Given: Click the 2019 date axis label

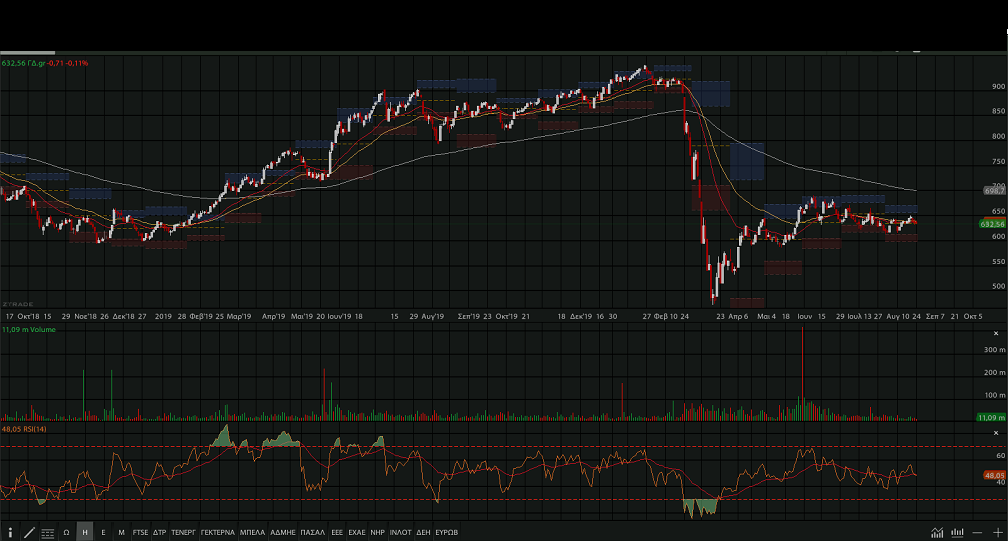Looking at the screenshot, I should (163, 317).
